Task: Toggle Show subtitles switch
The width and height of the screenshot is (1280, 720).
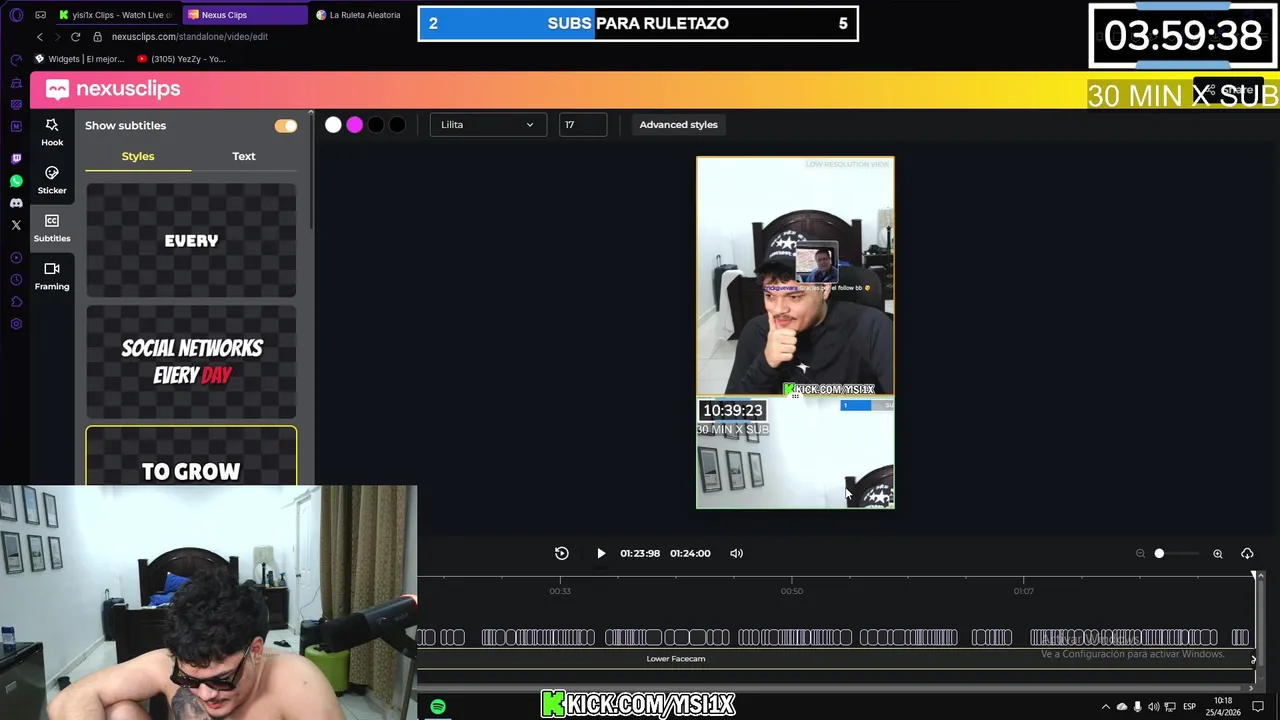Action: [286, 126]
